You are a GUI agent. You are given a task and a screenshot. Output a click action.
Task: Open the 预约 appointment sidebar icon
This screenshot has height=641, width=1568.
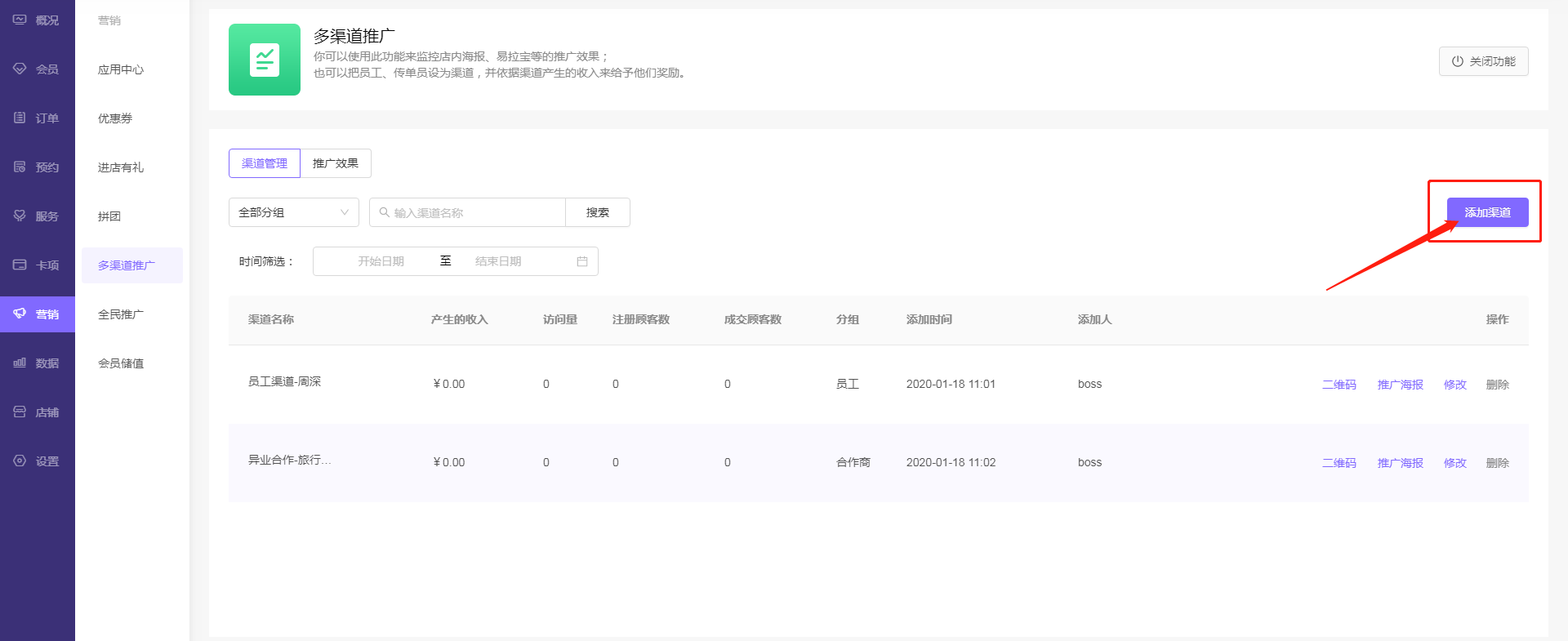(x=20, y=167)
